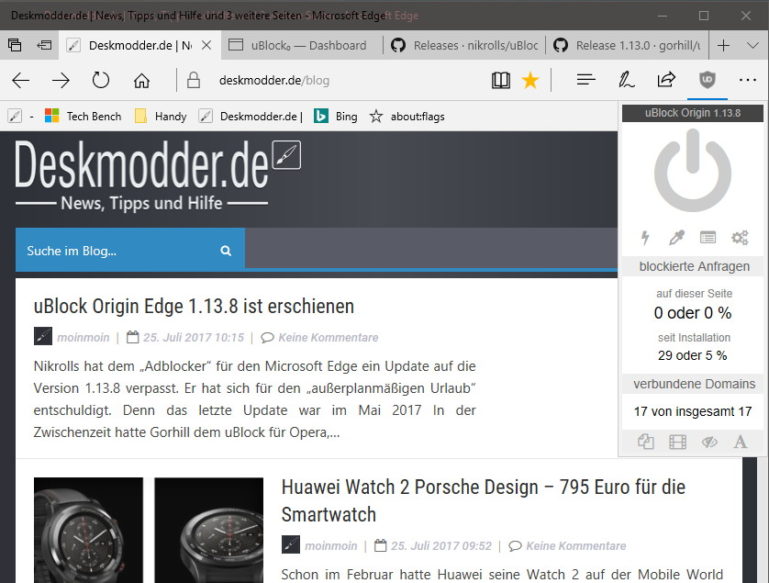Click the address bar lock icon
This screenshot has height=583, width=769.
194,80
